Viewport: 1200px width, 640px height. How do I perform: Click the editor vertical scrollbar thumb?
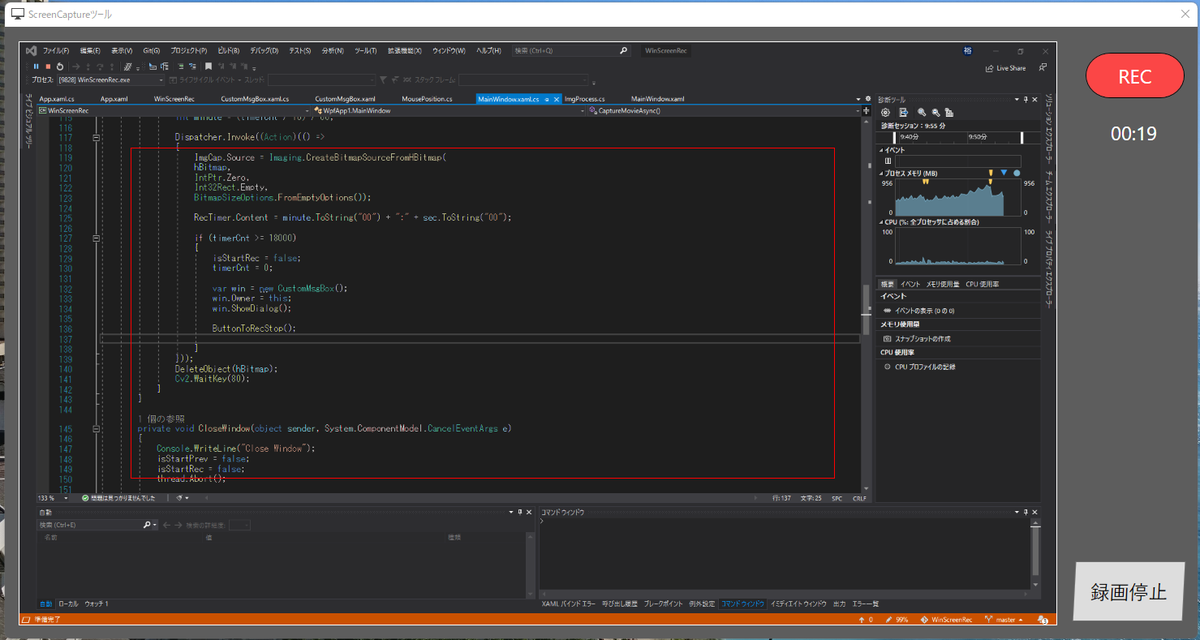click(865, 310)
